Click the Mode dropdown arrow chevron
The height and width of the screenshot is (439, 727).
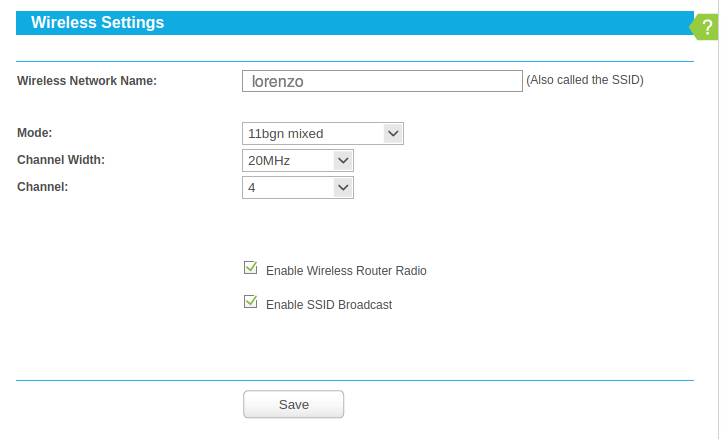point(392,133)
